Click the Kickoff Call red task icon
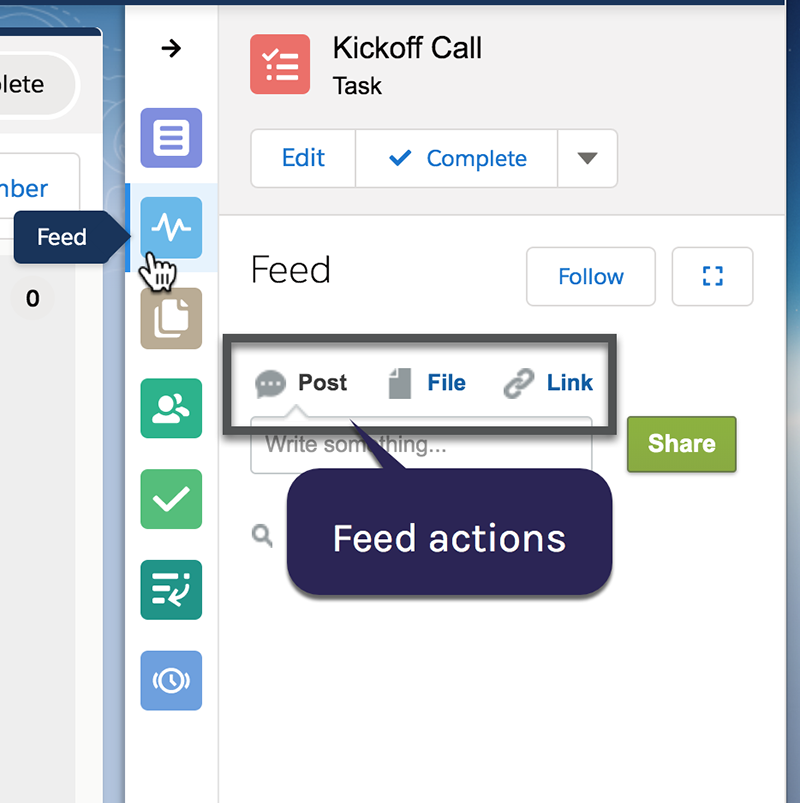Screen dimensions: 800x803 click(280, 64)
